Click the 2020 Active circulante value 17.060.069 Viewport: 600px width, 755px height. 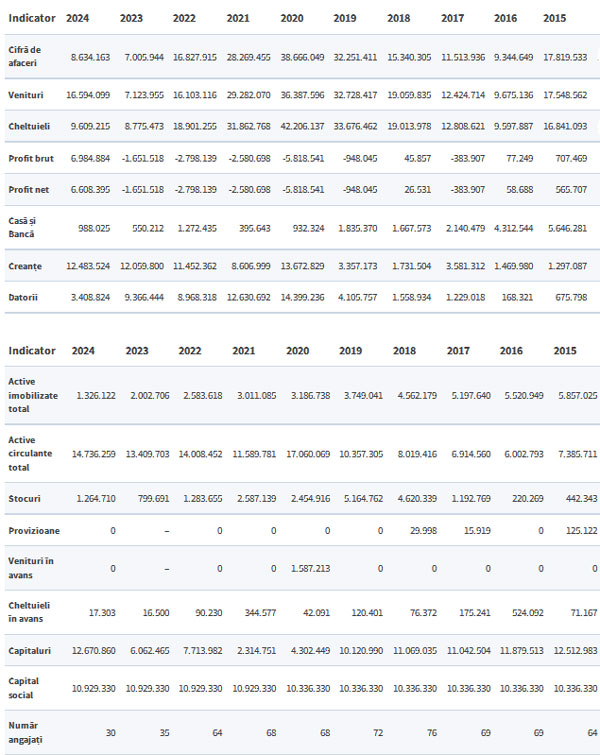pyautogui.click(x=308, y=454)
